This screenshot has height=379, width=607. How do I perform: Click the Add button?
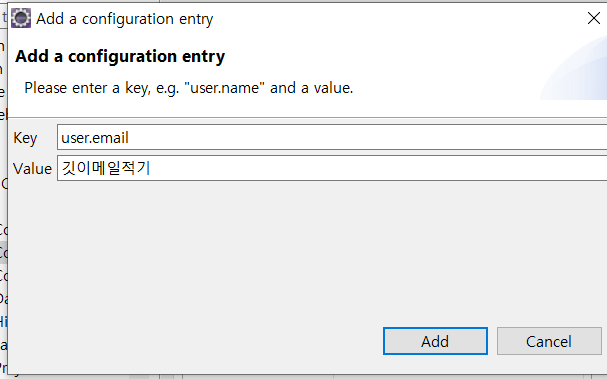435,341
